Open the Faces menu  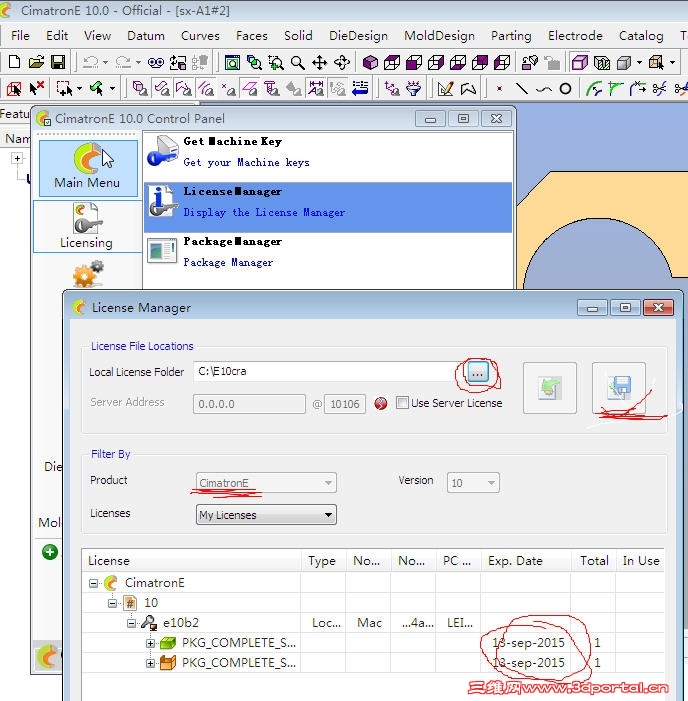click(252, 36)
